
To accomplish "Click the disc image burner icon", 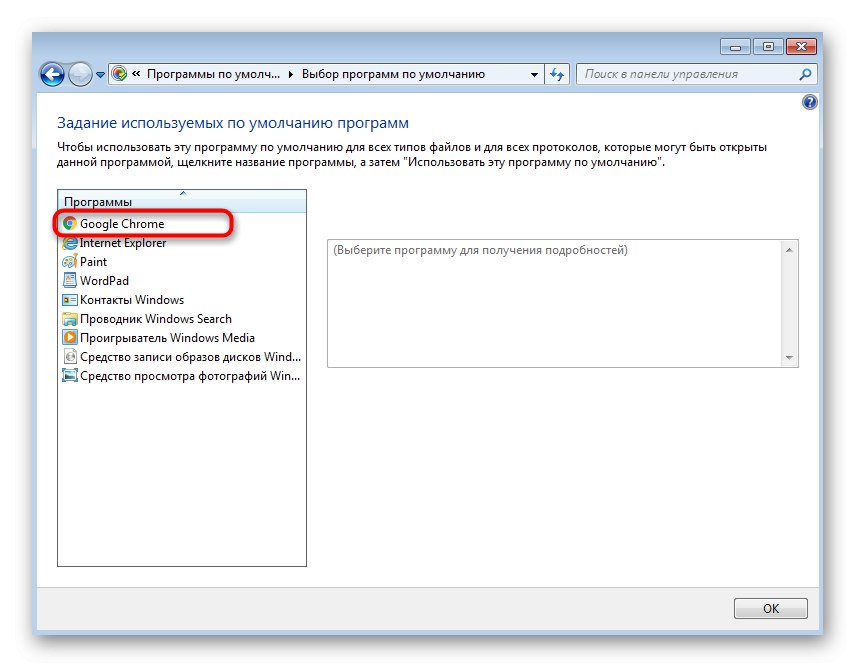I will coord(70,357).
